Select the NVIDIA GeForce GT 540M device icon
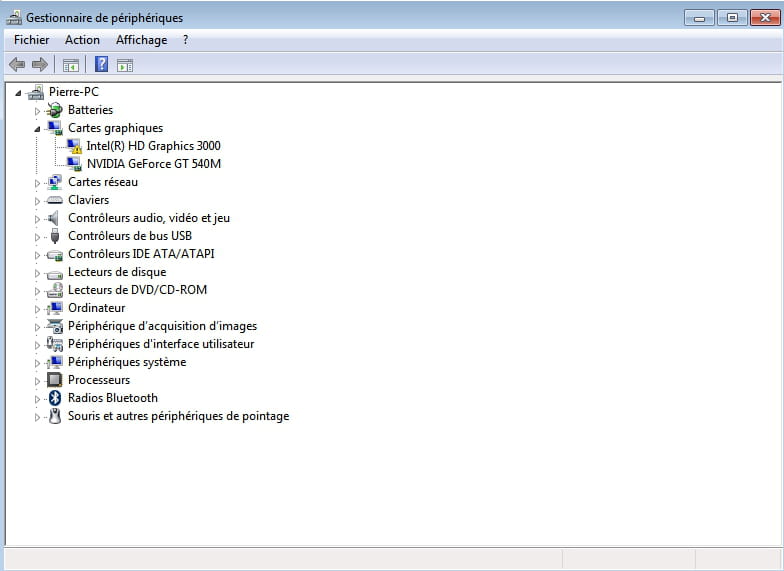 click(x=74, y=164)
